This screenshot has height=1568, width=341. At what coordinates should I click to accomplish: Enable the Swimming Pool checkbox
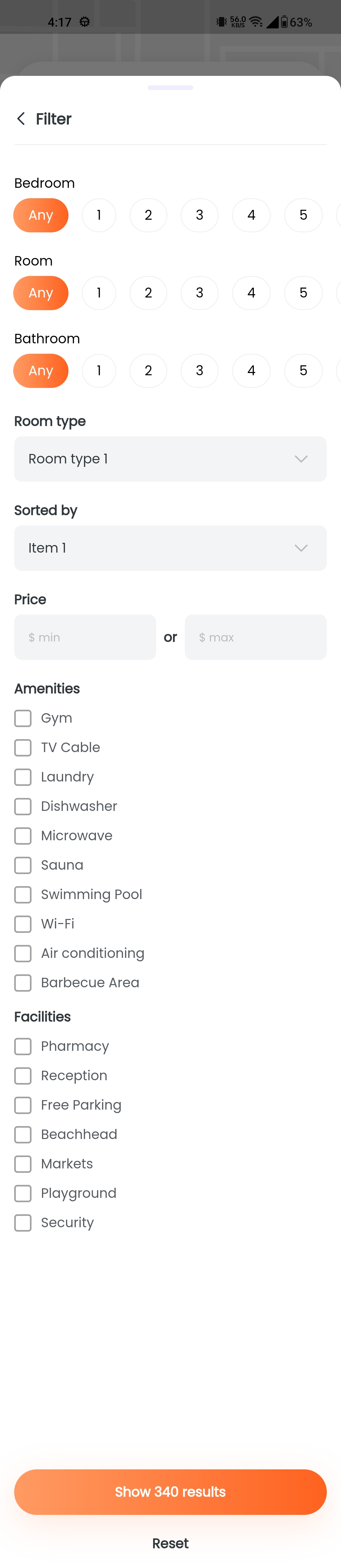[23, 894]
